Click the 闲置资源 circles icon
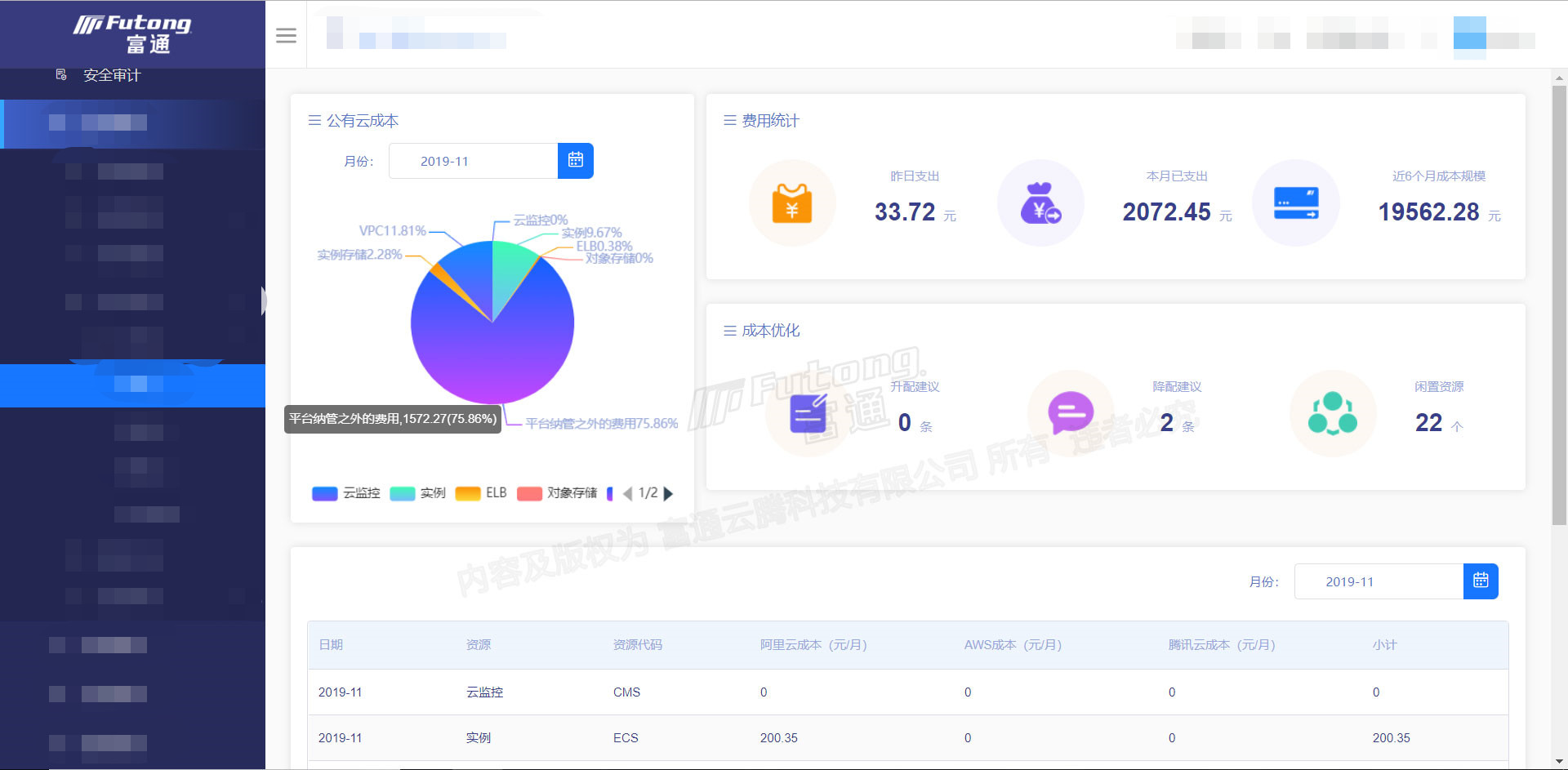This screenshot has height=770, width=1568. click(x=1333, y=413)
